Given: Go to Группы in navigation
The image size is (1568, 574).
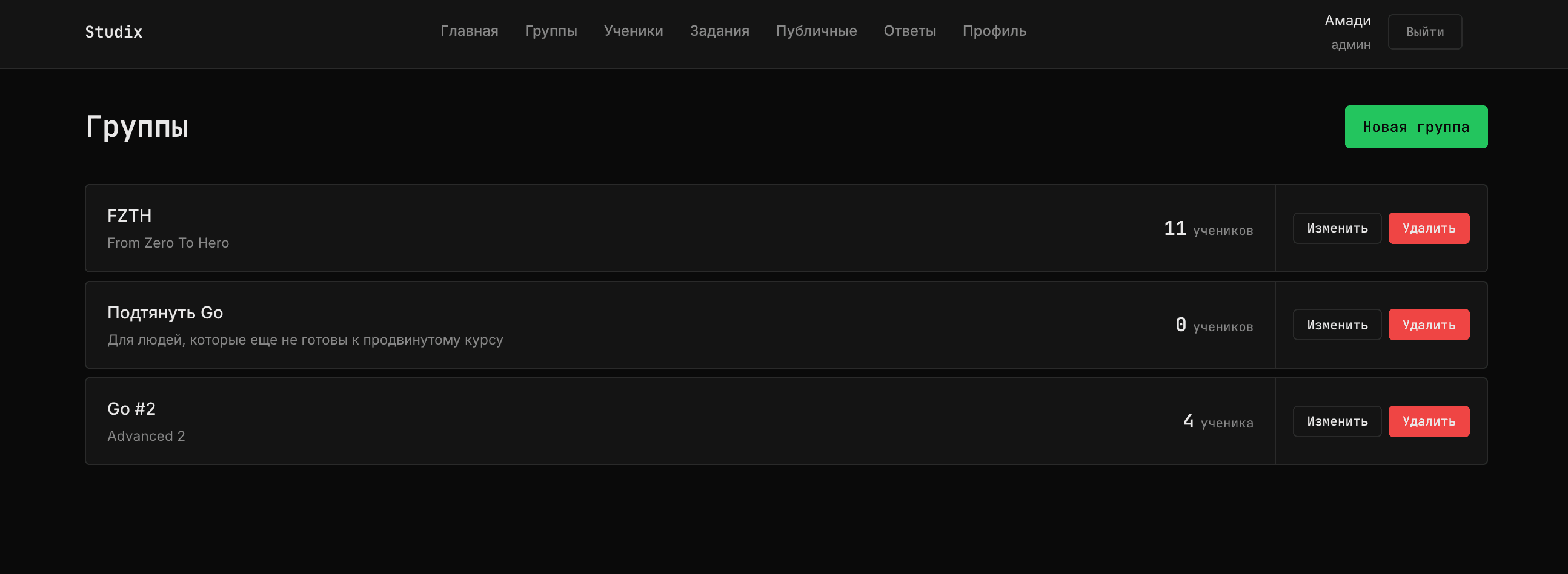Looking at the screenshot, I should coord(551,31).
